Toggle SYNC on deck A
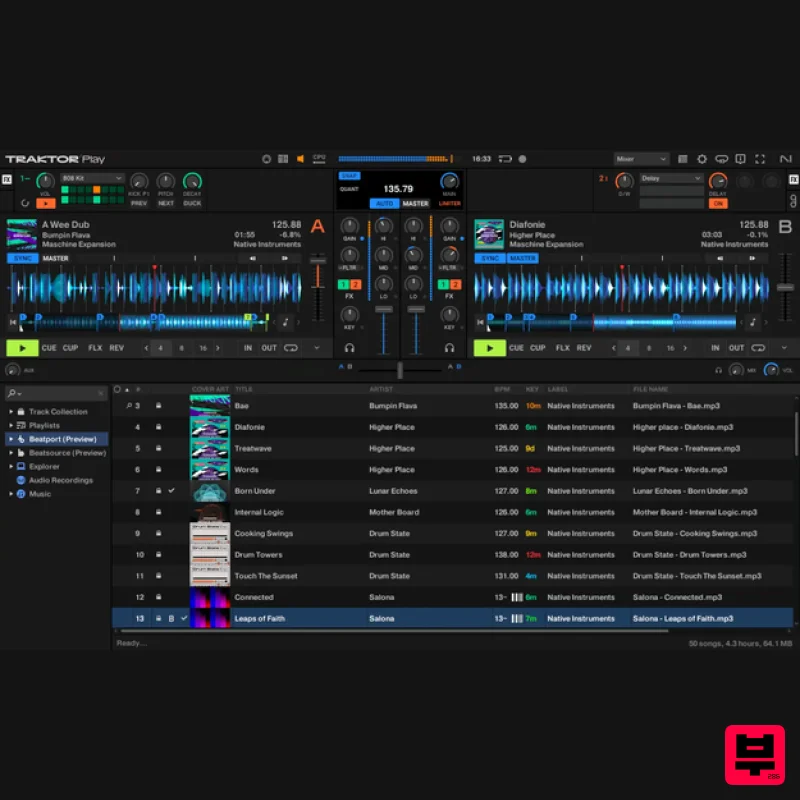This screenshot has width=800, height=800. [x=23, y=259]
